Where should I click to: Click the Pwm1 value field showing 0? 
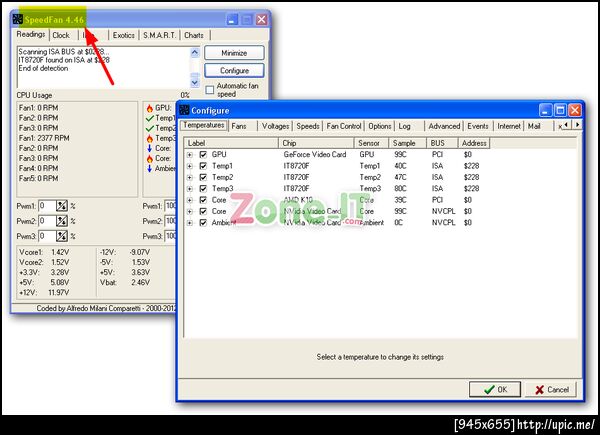tap(47, 206)
